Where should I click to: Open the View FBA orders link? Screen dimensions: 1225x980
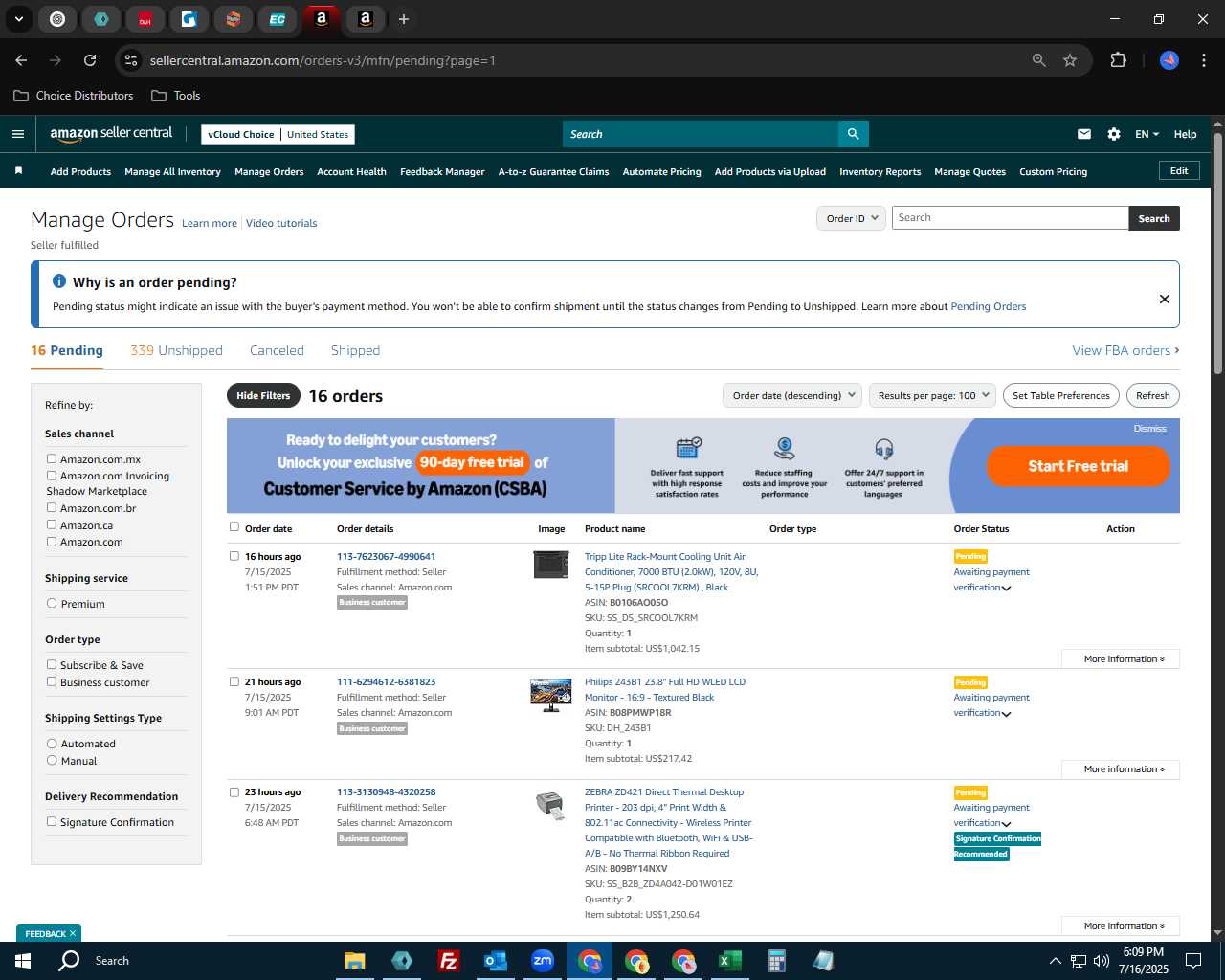coord(1125,350)
